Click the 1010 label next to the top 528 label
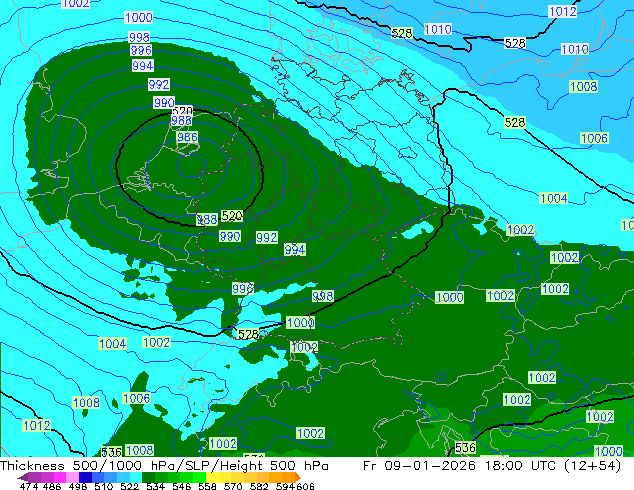Image resolution: width=634 pixels, height=490 pixels. click(x=438, y=29)
